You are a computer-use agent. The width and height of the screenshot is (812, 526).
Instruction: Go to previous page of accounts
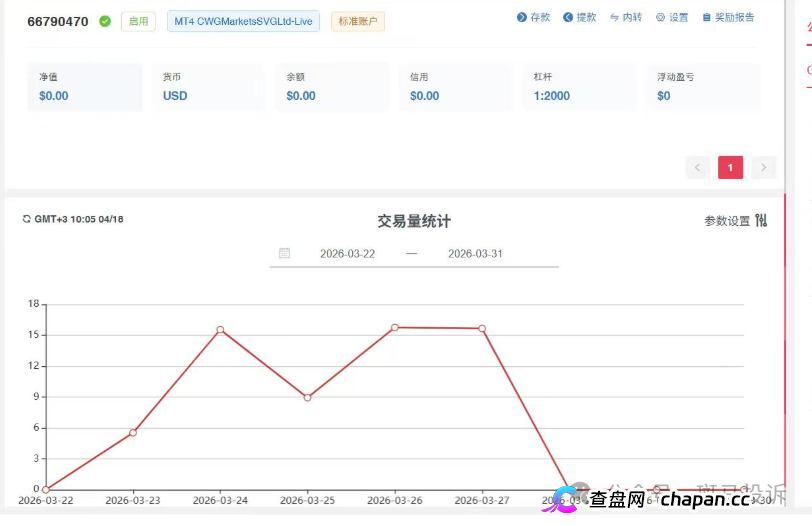[698, 167]
